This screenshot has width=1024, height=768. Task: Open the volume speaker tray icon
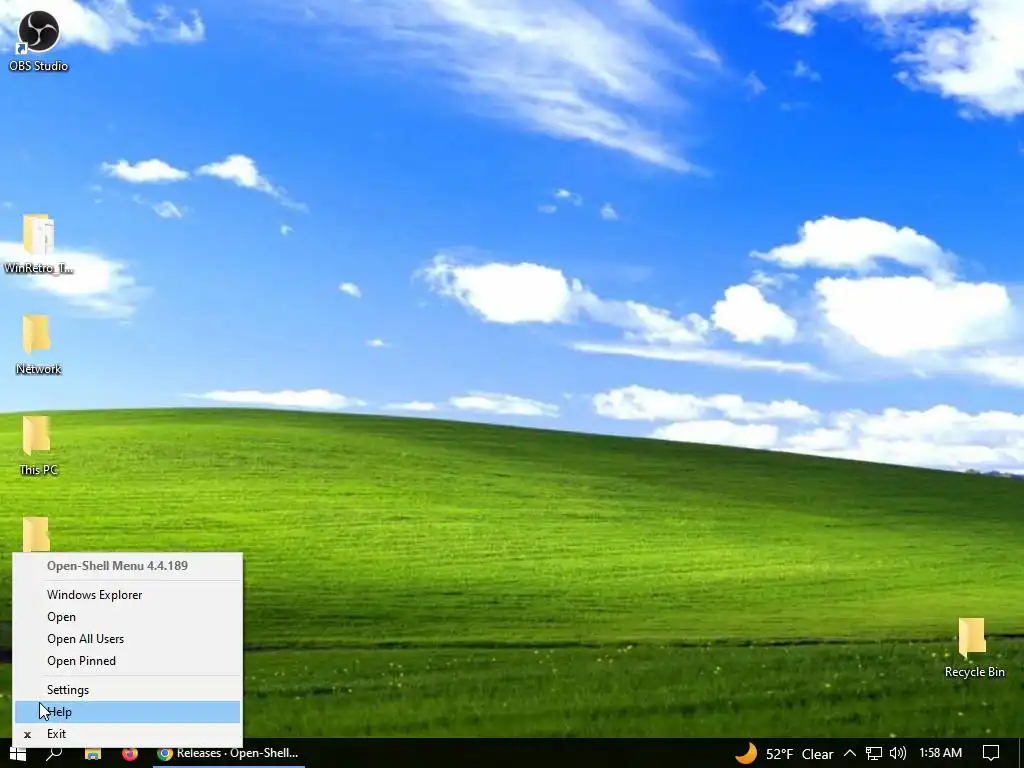pos(898,754)
